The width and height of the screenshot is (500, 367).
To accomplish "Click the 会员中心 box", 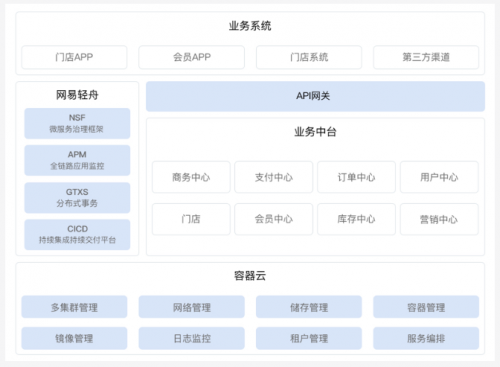I will coord(274,219).
